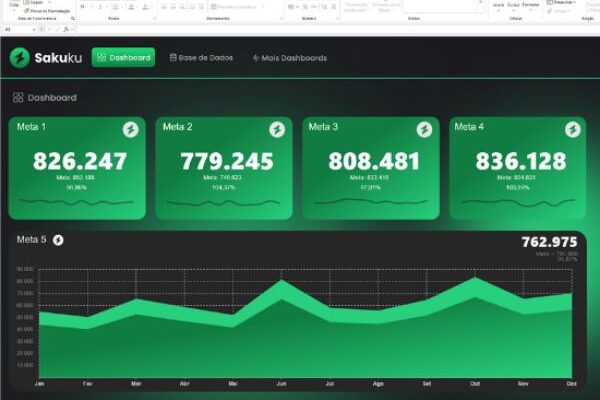
Task: Open Mesclar e Centralizar in the ribbon
Action: pos(236,7)
